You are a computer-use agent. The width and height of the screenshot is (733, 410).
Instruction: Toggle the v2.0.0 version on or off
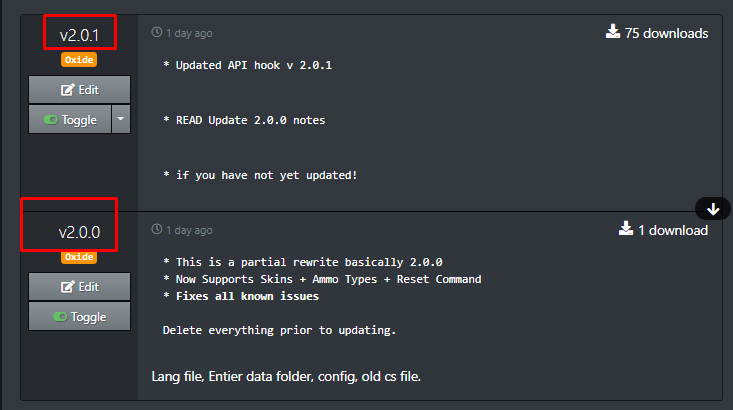tap(79, 316)
